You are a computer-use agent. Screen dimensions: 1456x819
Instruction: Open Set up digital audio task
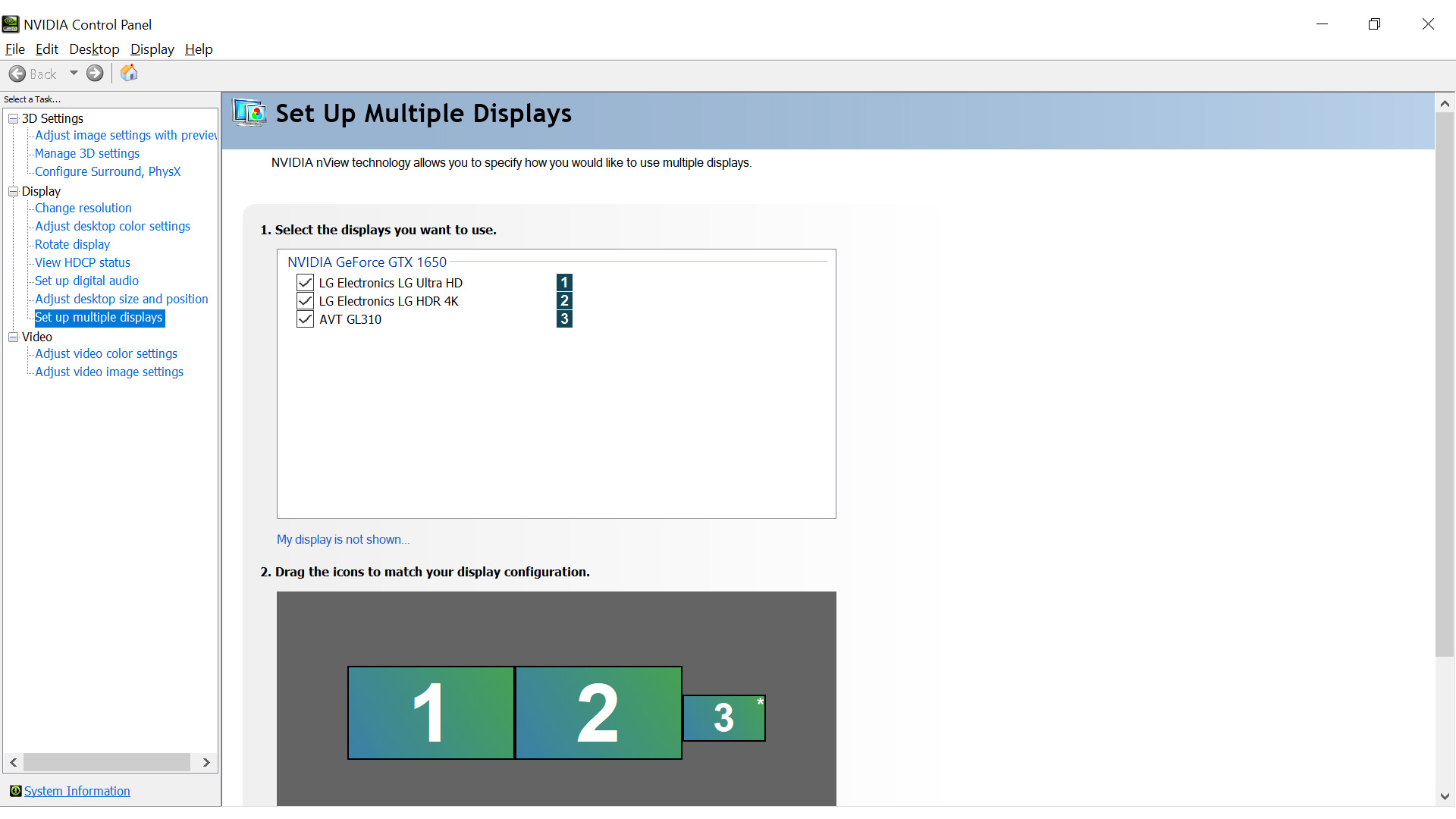coord(87,281)
